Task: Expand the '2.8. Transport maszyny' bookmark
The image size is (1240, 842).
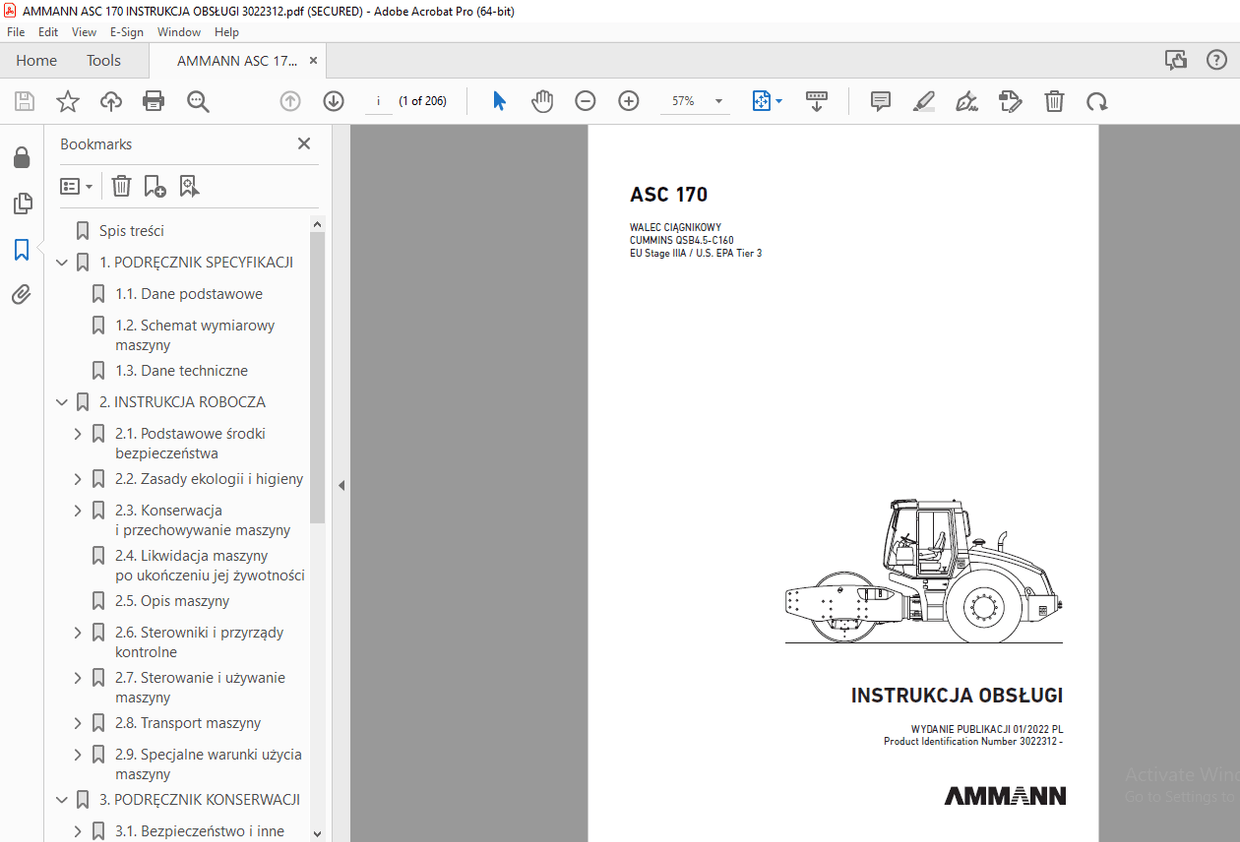Action: 78,722
